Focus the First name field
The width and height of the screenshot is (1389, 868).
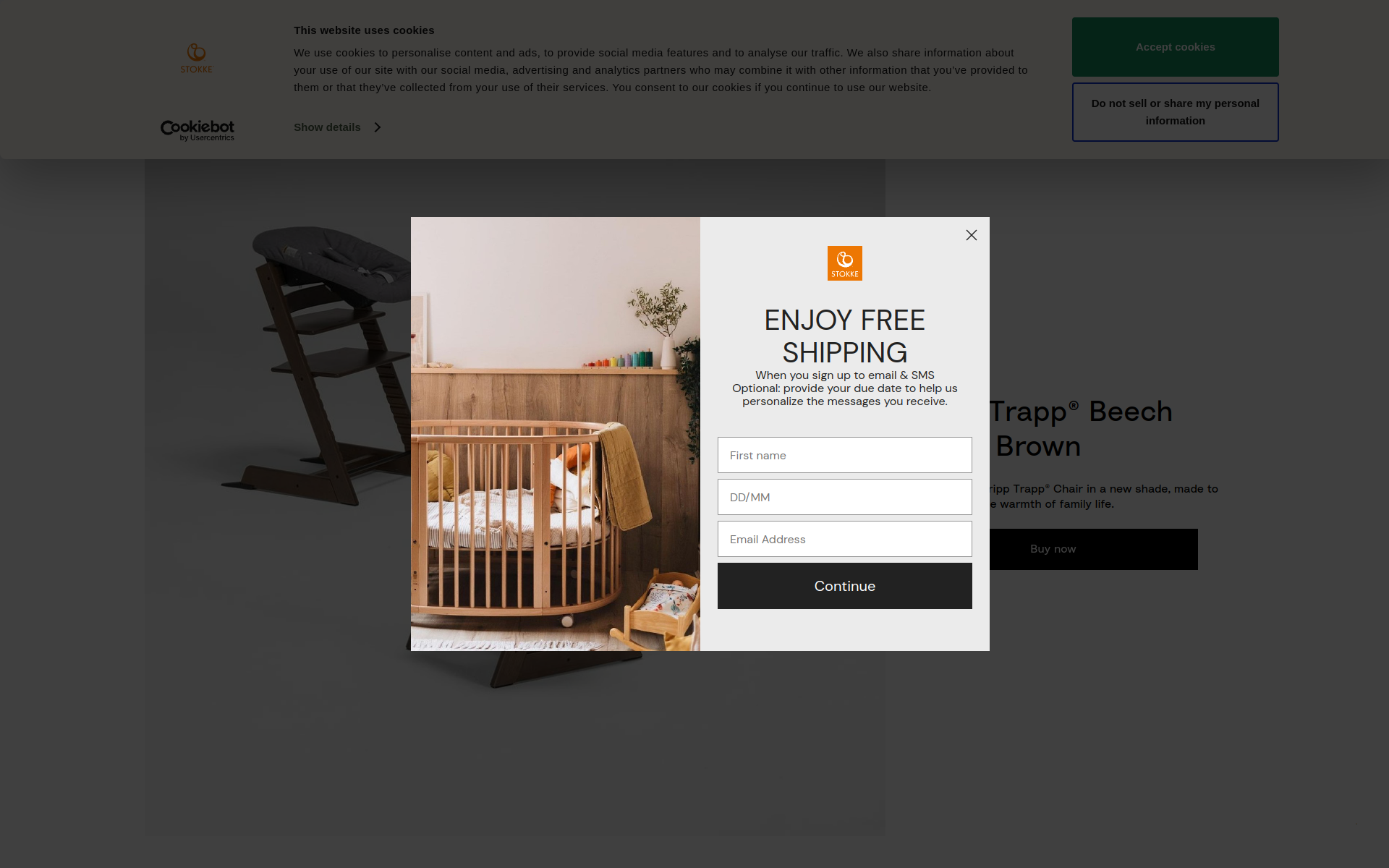845,455
